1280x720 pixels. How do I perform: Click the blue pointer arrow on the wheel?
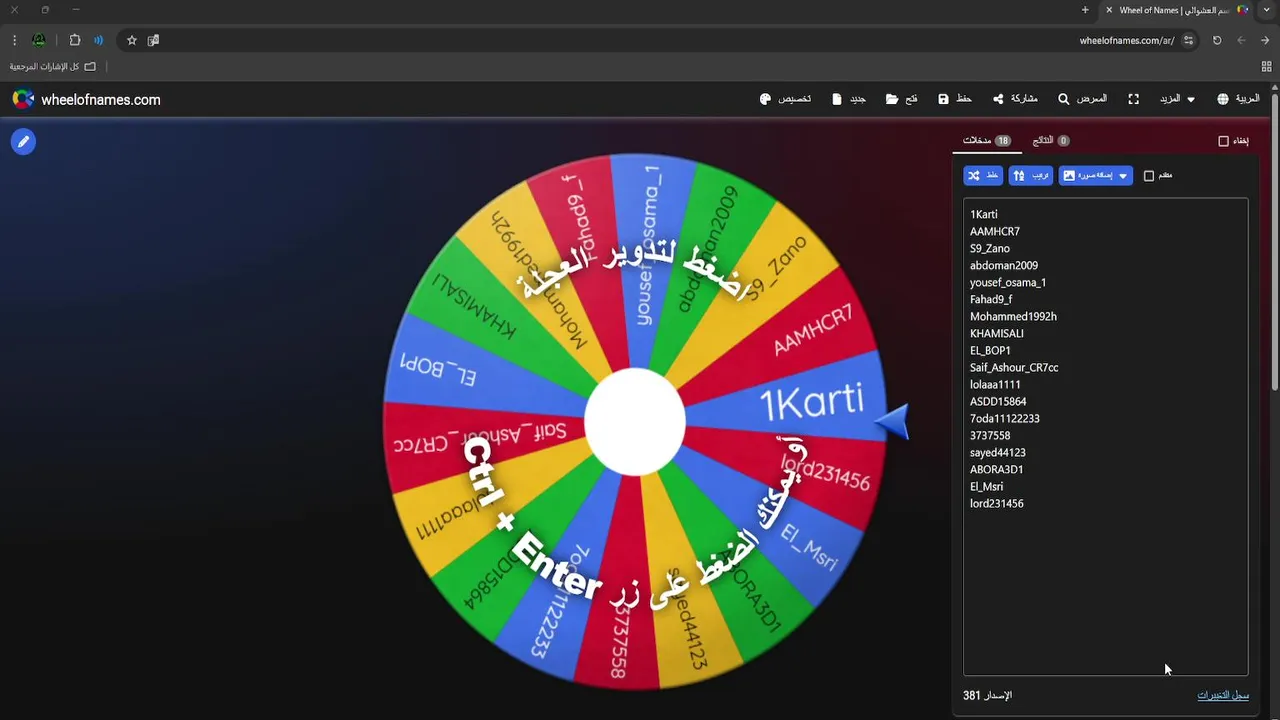coord(893,422)
